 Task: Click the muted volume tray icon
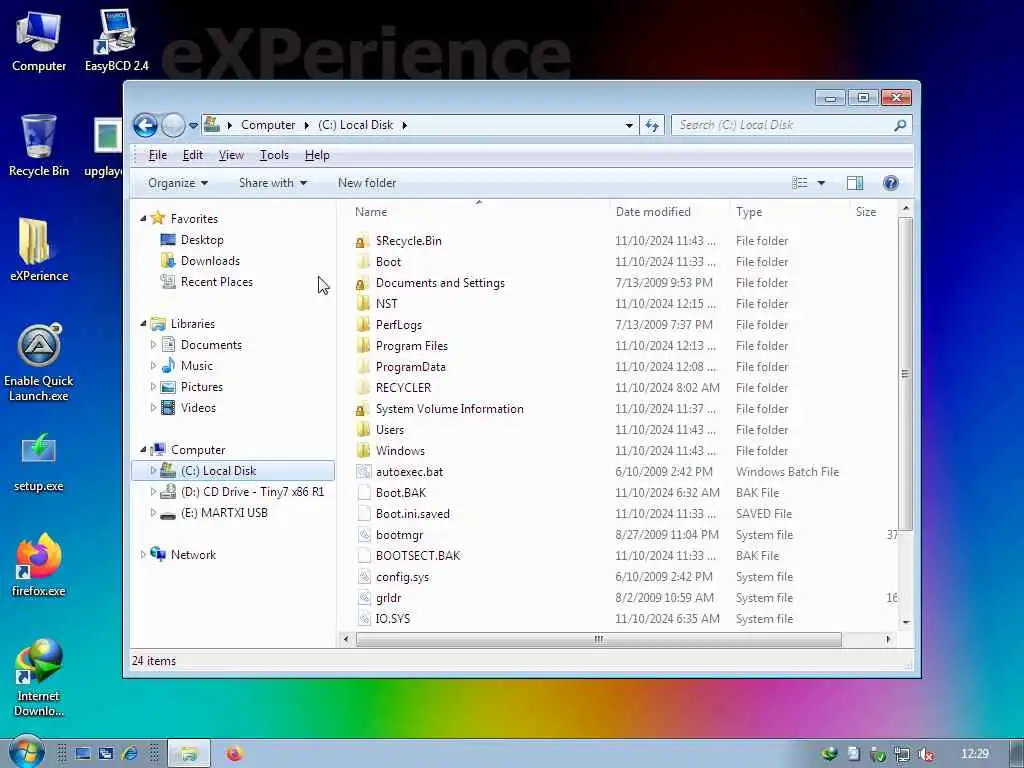[x=925, y=754]
